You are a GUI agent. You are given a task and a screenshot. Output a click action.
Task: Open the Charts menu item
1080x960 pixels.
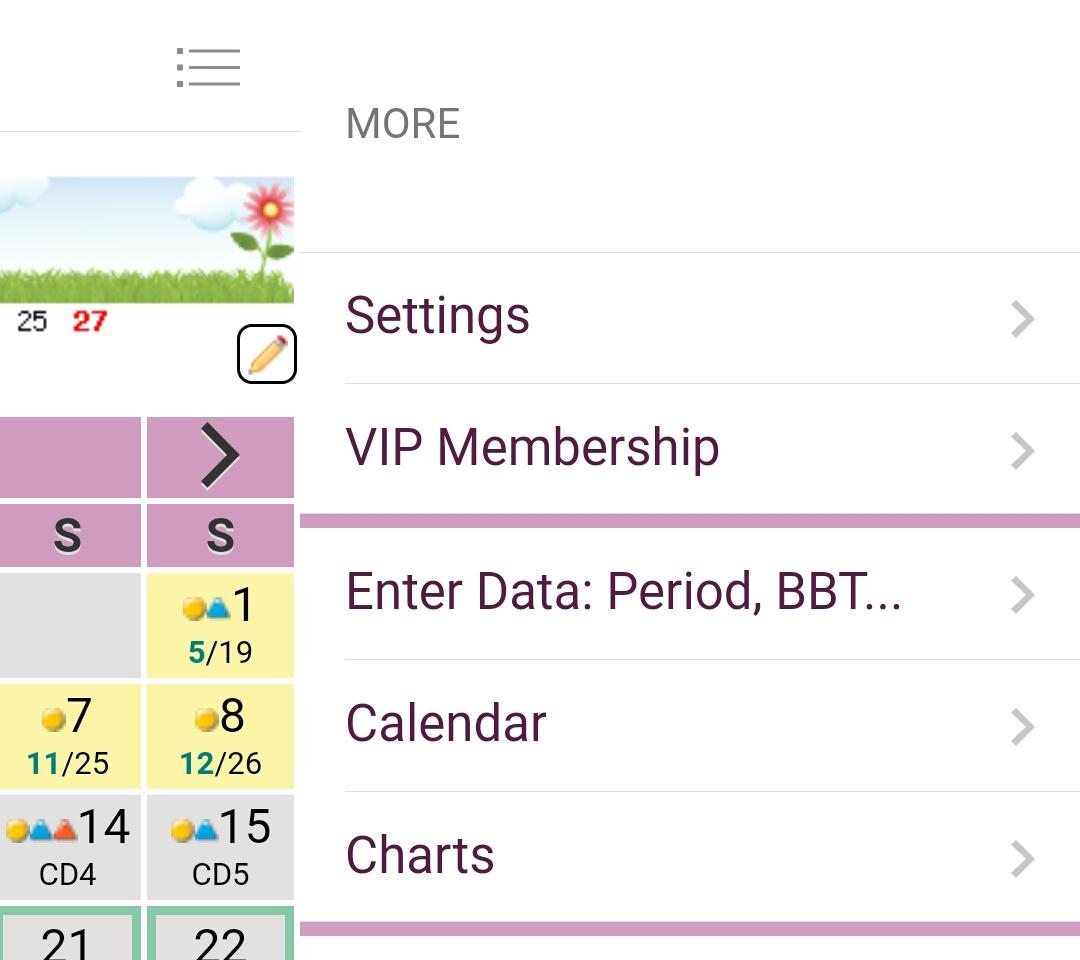[420, 856]
